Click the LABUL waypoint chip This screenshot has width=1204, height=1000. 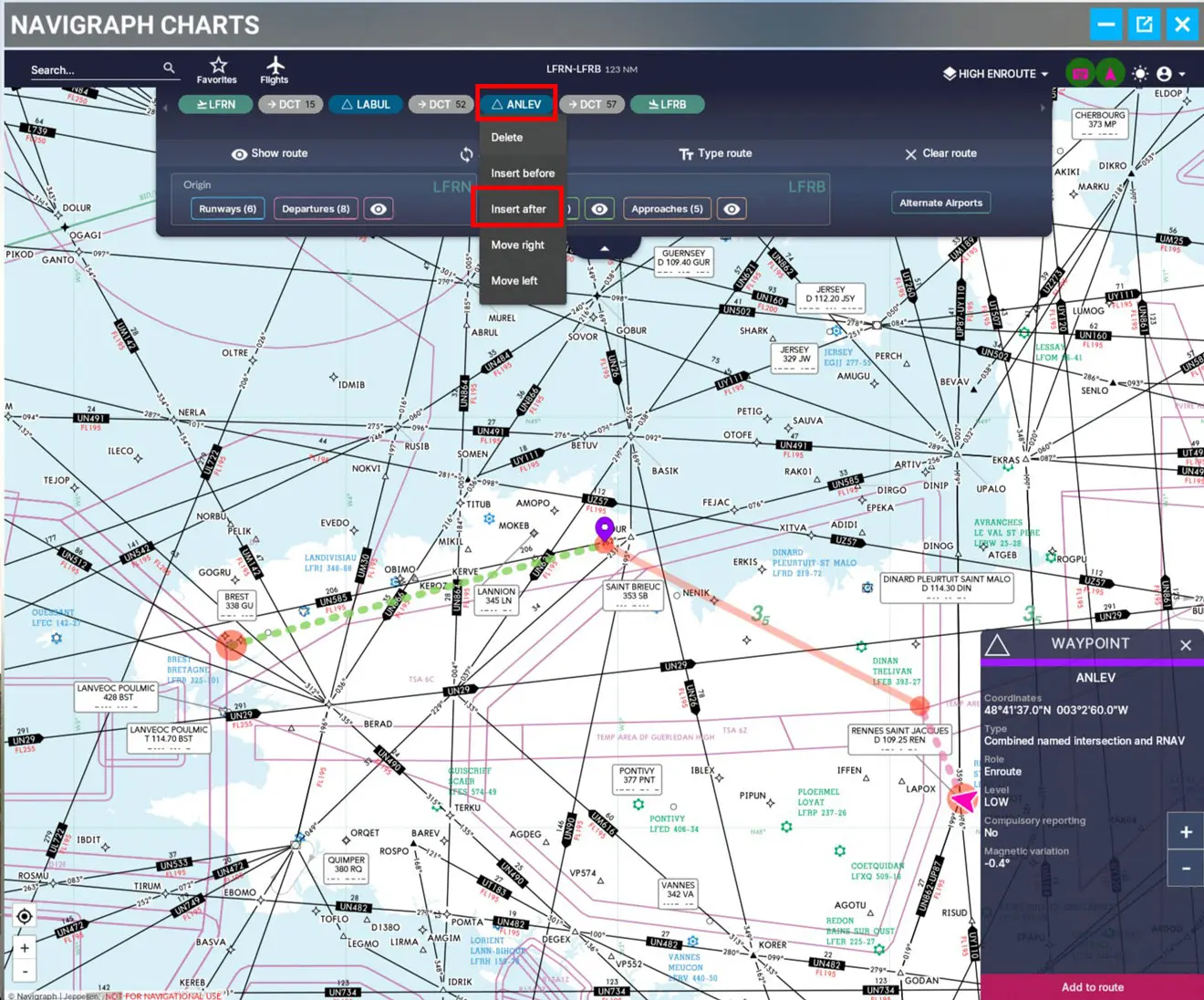(365, 105)
